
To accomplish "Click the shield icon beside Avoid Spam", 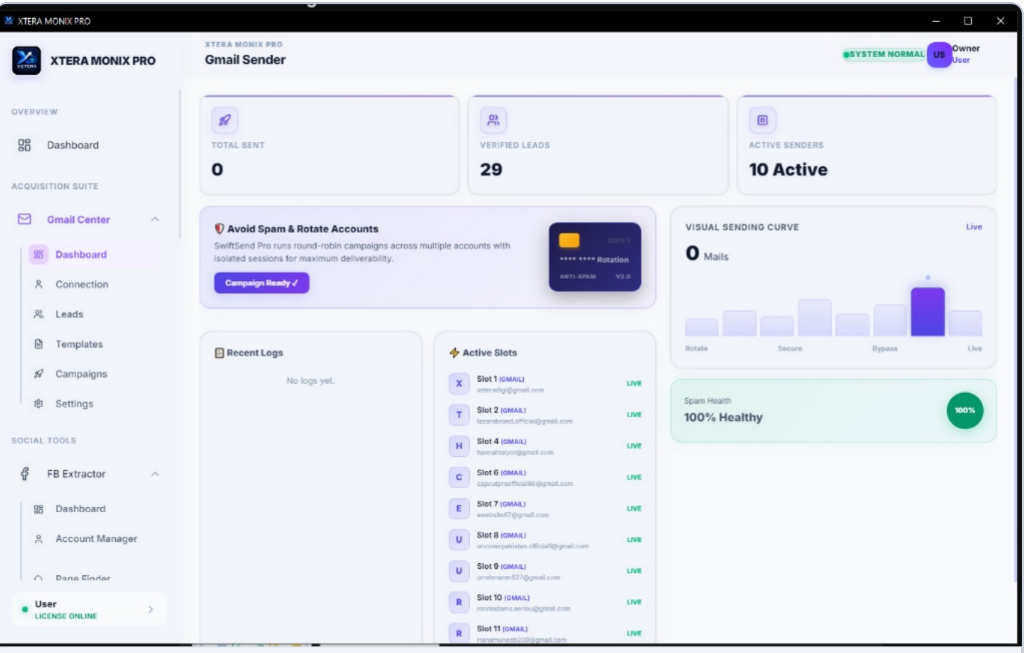I will click(x=219, y=228).
